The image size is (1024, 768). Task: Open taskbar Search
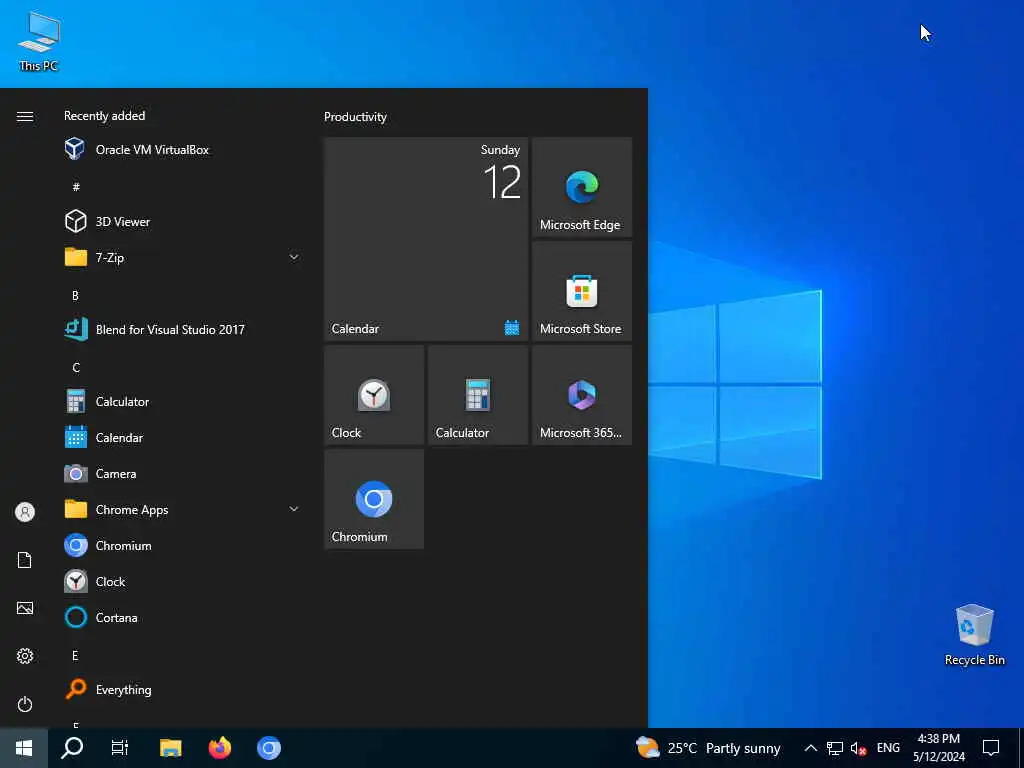(x=72, y=748)
